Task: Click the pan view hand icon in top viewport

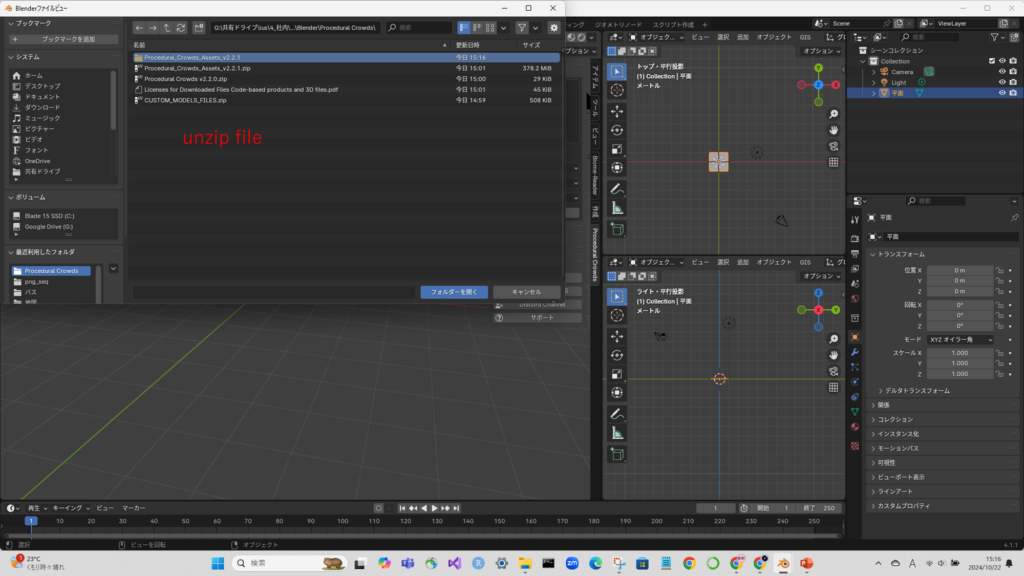Action: pos(833,129)
